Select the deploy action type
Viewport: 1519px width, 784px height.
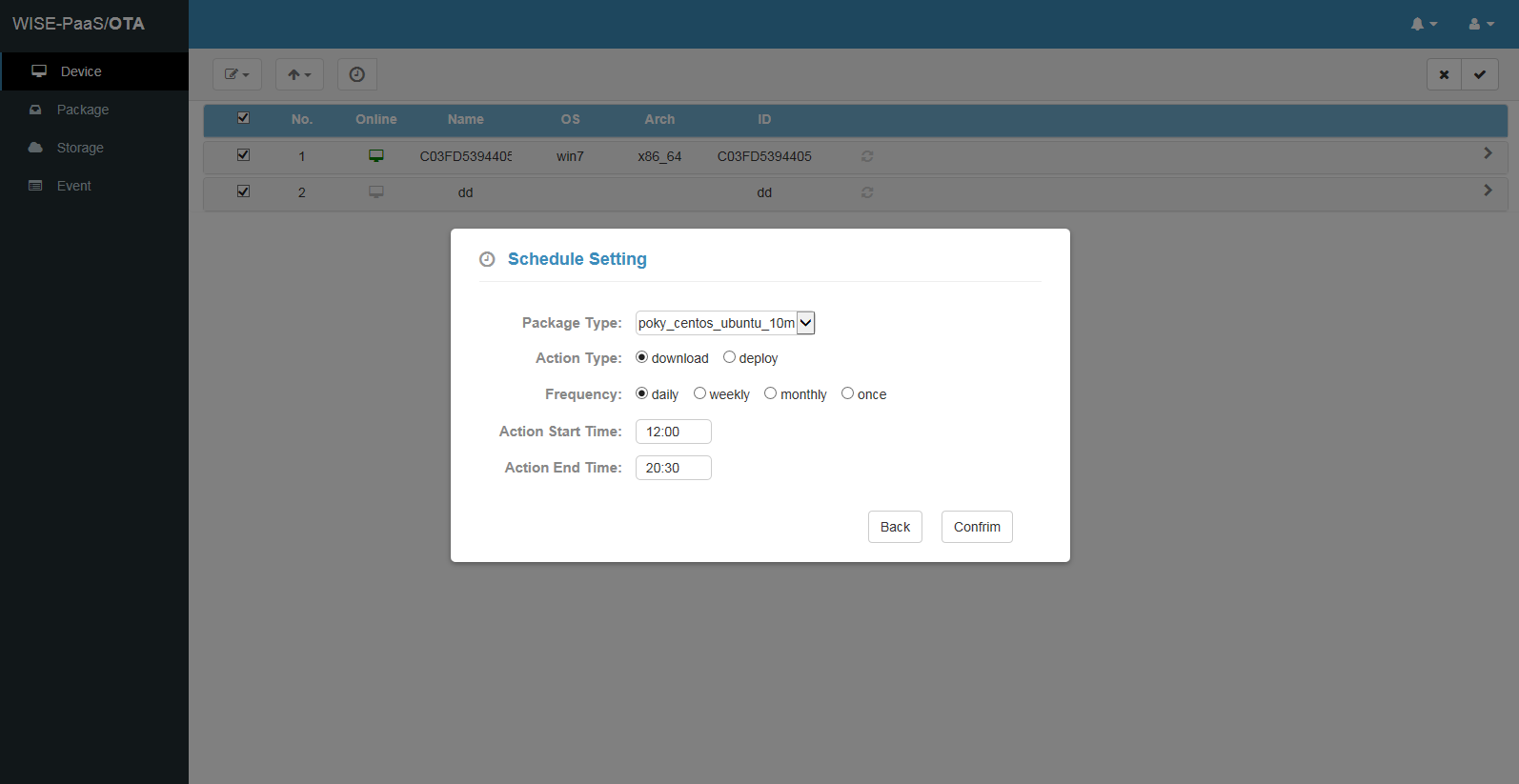(729, 357)
